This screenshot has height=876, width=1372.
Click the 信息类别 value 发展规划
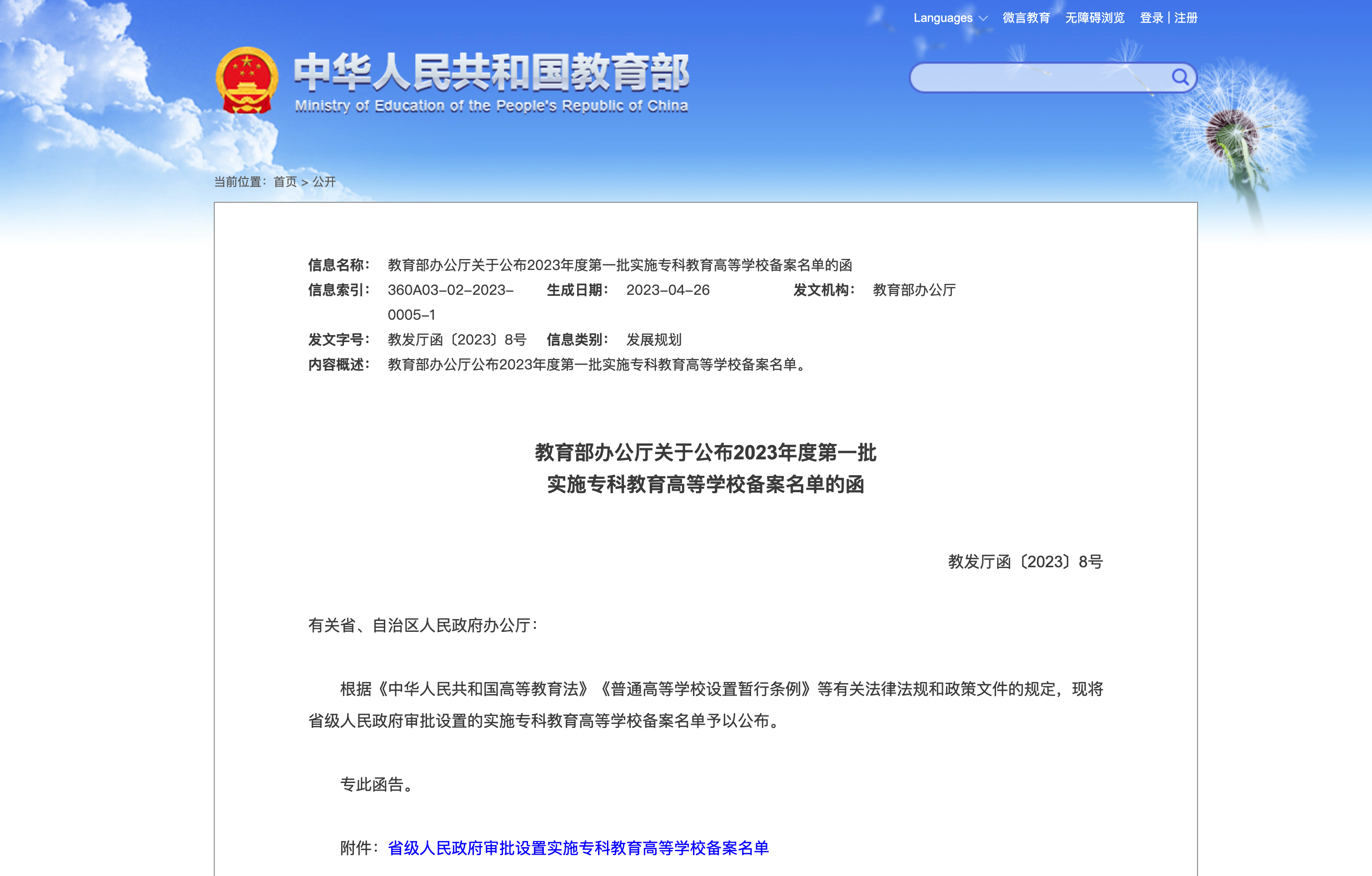click(654, 340)
